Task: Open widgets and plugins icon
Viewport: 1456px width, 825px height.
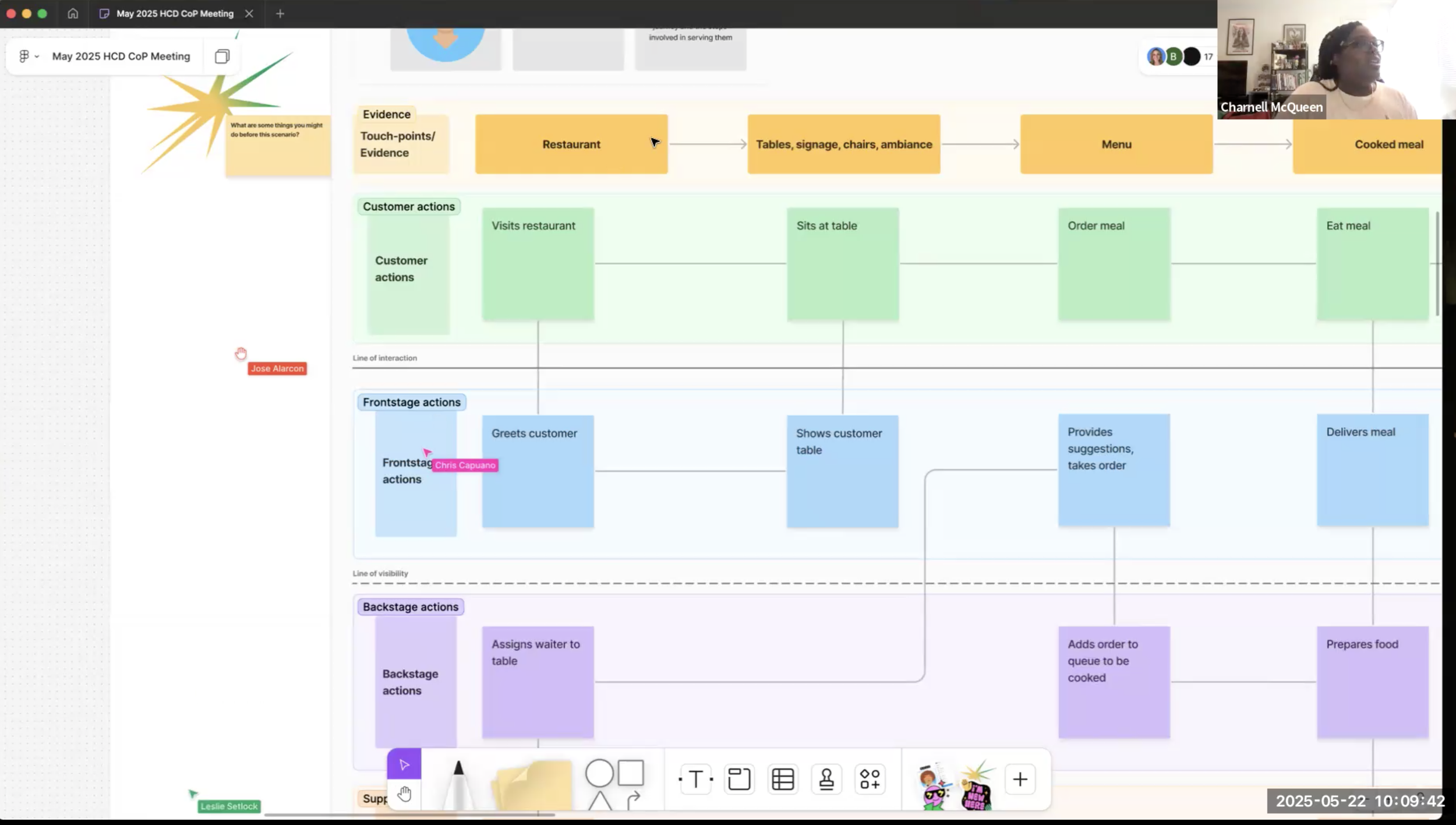Action: tap(870, 779)
